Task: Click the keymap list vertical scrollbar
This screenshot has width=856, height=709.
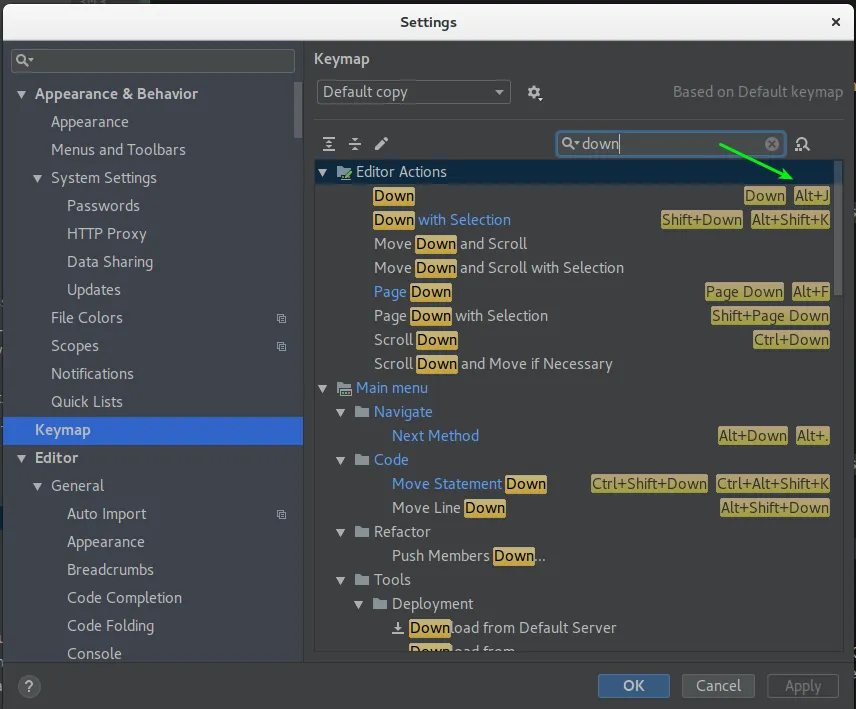Action: click(x=837, y=229)
